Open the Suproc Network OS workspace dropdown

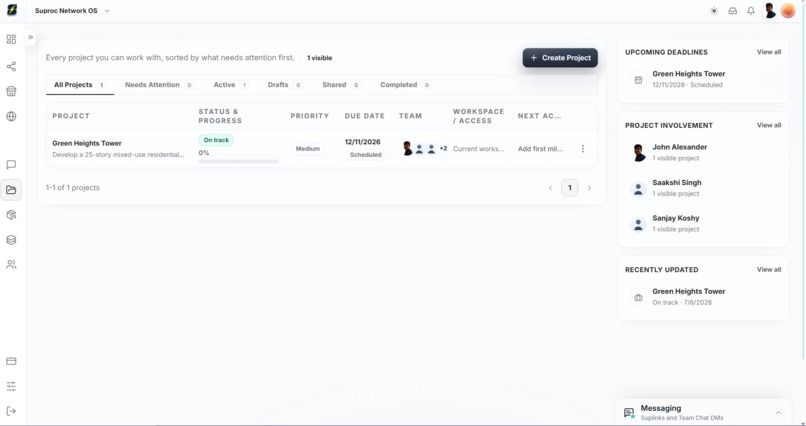click(72, 10)
